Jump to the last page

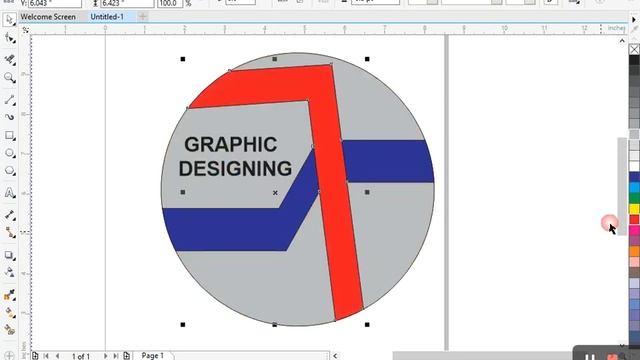click(116, 356)
